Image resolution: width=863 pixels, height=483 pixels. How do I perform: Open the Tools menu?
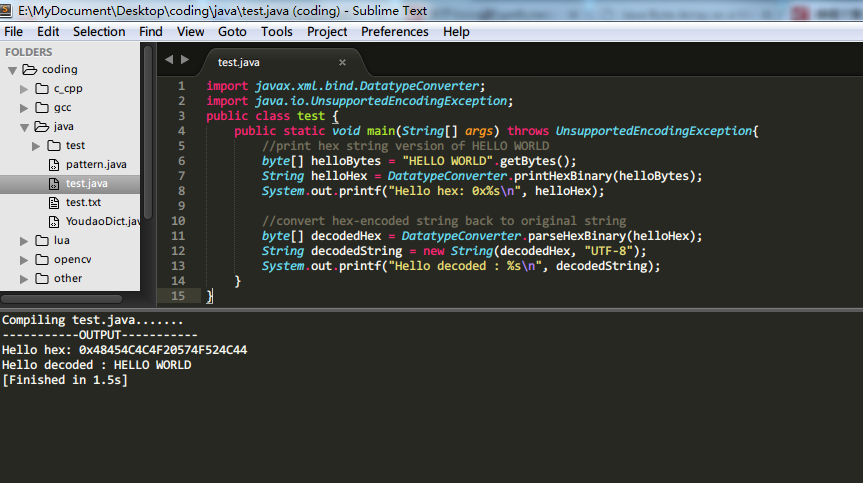coord(276,32)
